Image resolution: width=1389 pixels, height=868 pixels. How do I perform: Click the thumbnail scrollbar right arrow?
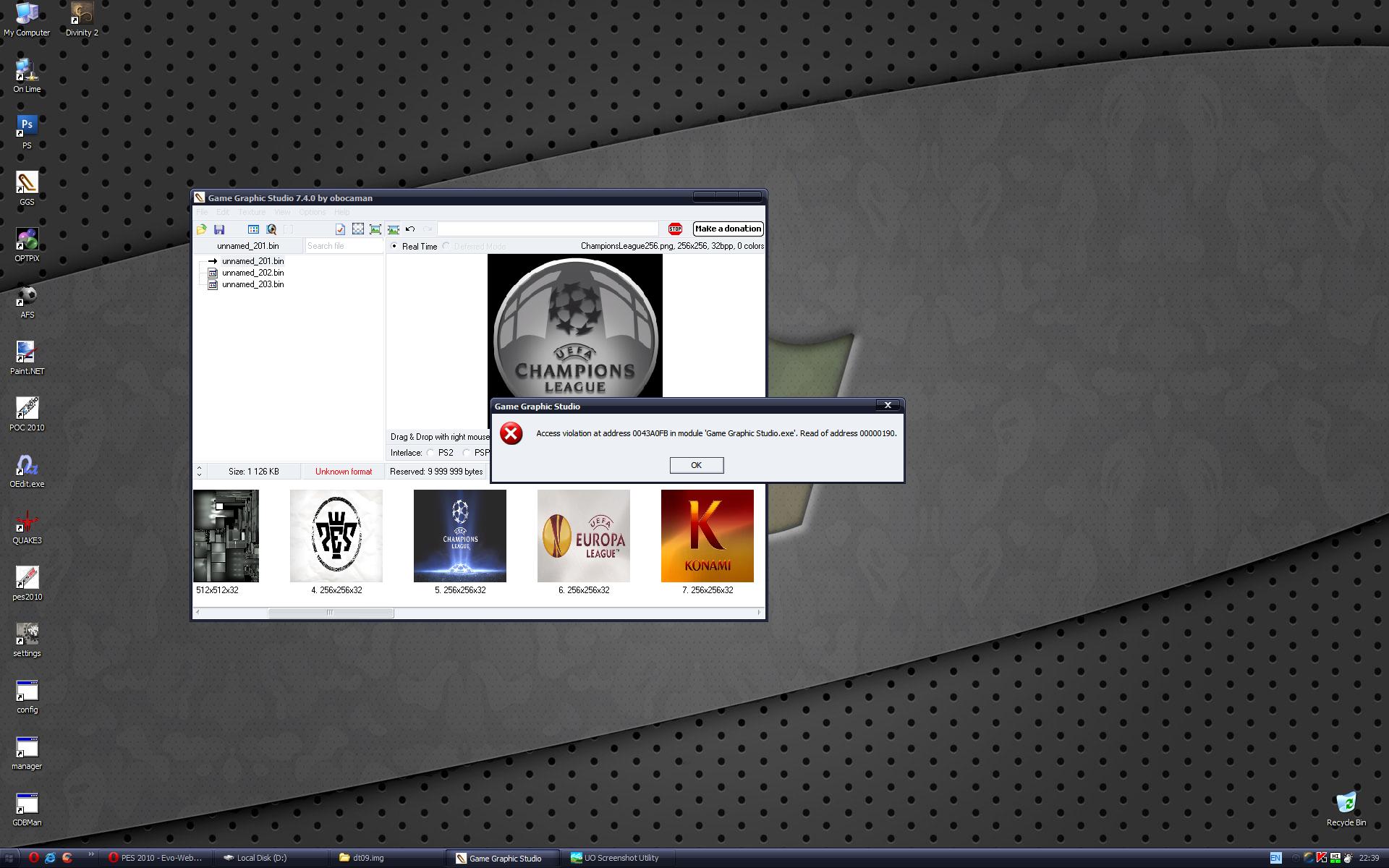(759, 613)
